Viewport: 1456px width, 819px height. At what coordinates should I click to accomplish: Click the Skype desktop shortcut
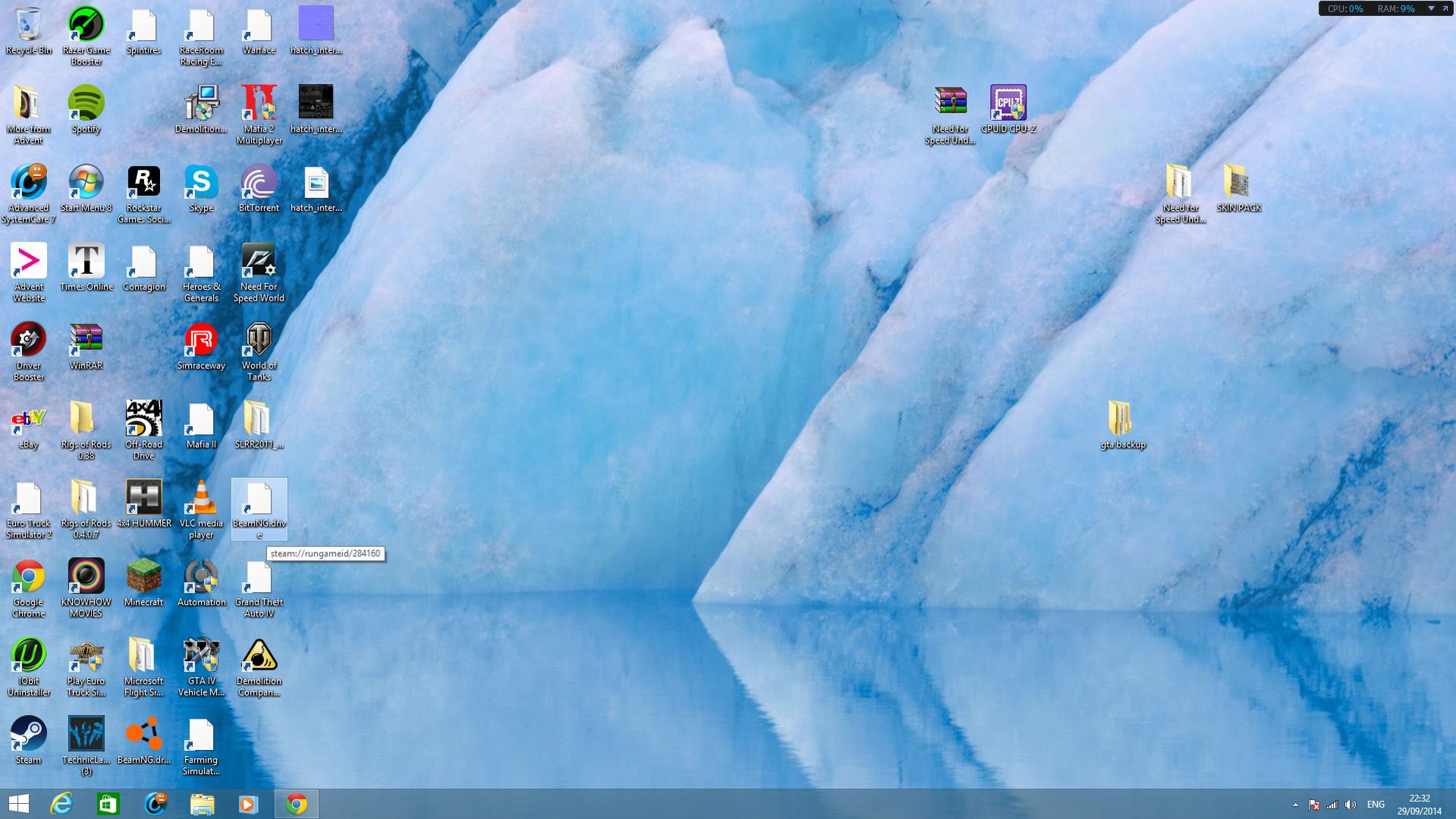[201, 189]
